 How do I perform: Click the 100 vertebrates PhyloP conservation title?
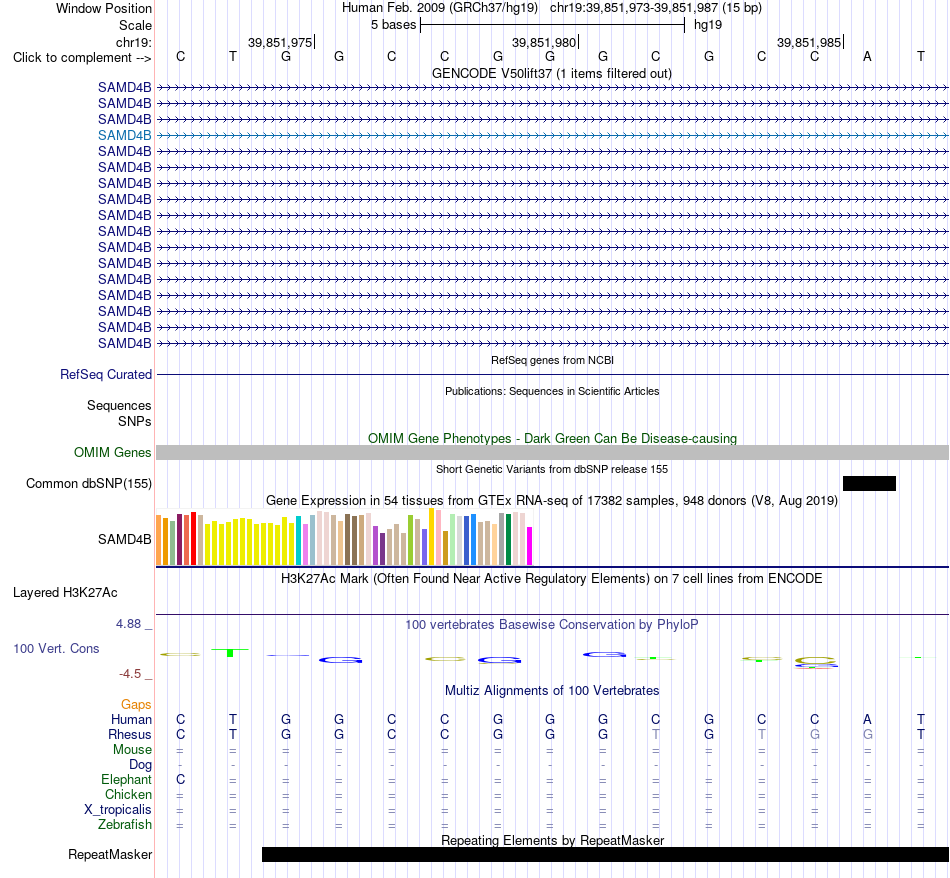click(x=552, y=624)
